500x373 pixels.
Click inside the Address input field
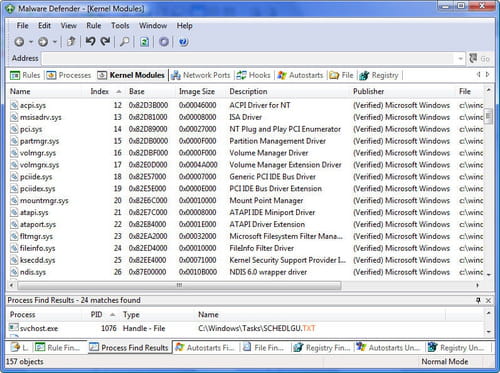pyautogui.click(x=248, y=59)
